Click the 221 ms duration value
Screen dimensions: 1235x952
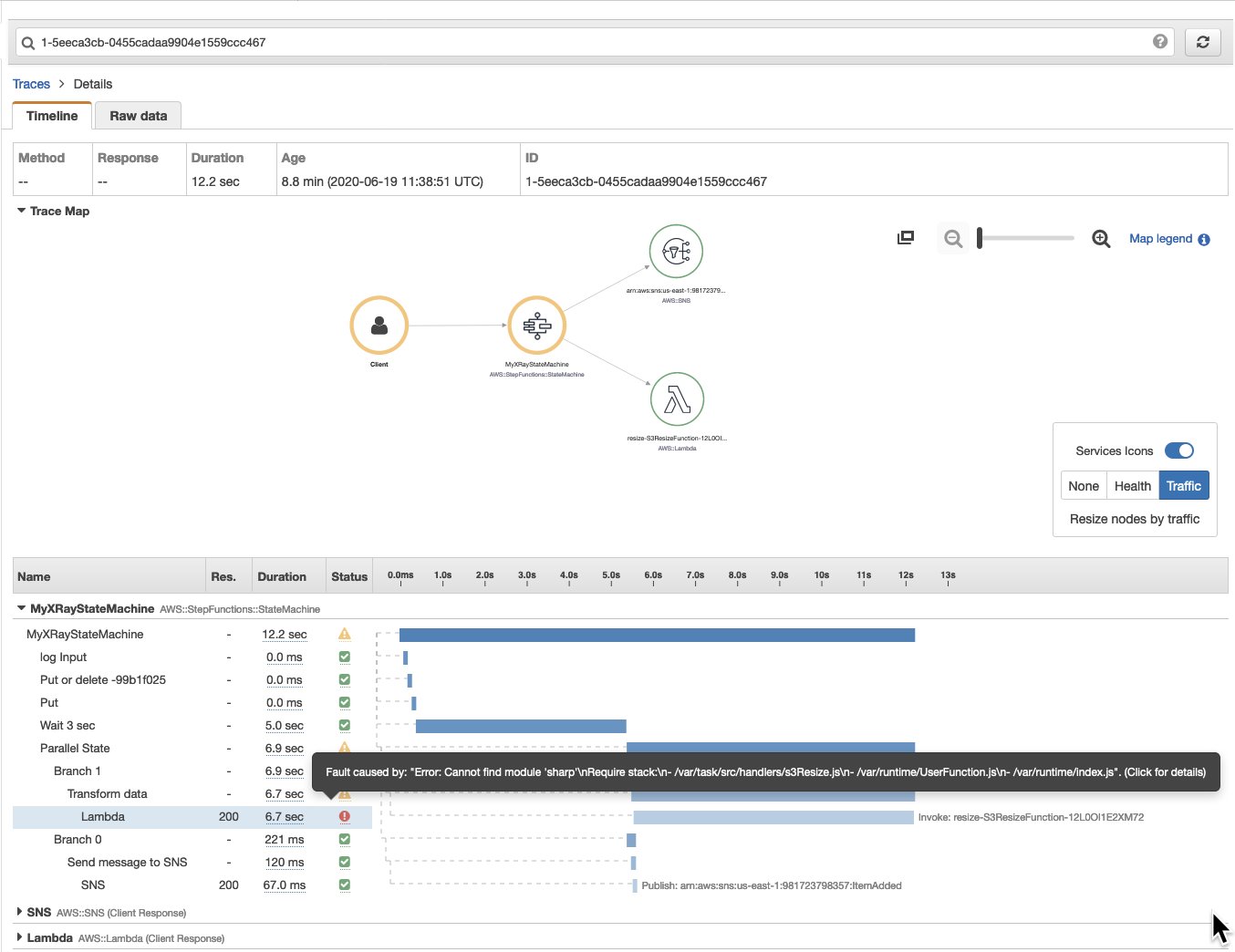[285, 839]
